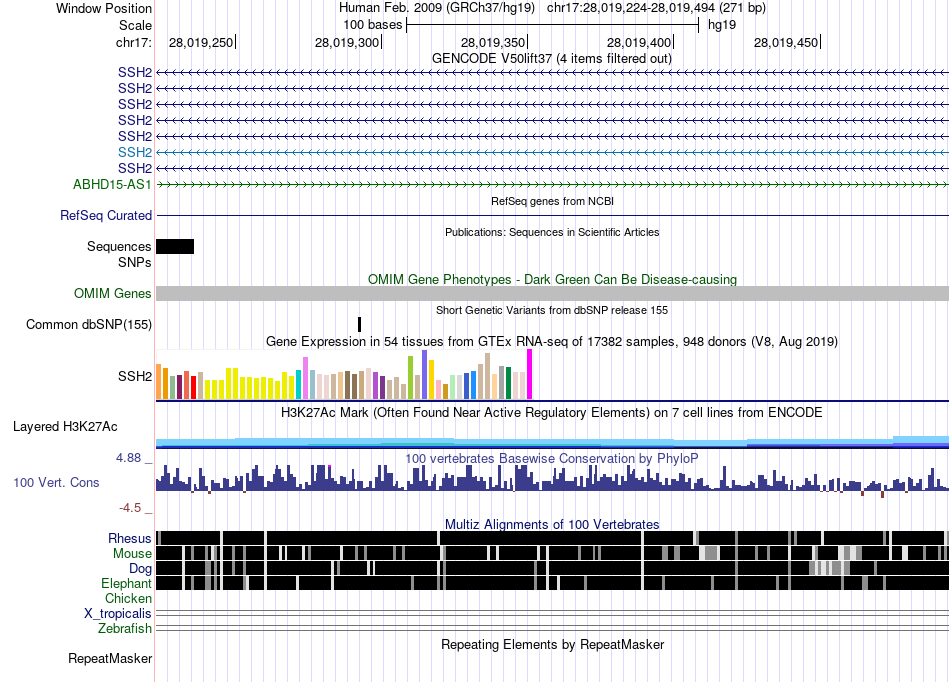Open the H3K27Ac Mark track title
Image resolution: width=950 pixels, height=682 pixels.
(551, 412)
